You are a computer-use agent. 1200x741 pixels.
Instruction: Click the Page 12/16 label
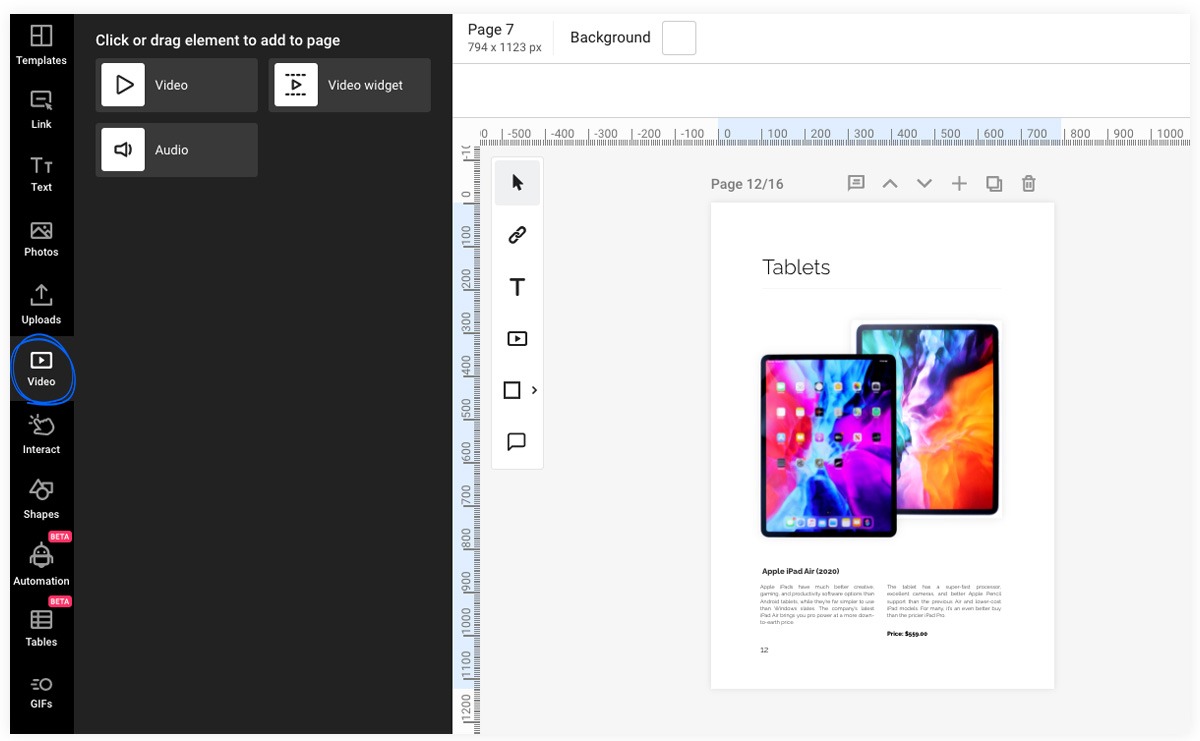pyautogui.click(x=747, y=184)
